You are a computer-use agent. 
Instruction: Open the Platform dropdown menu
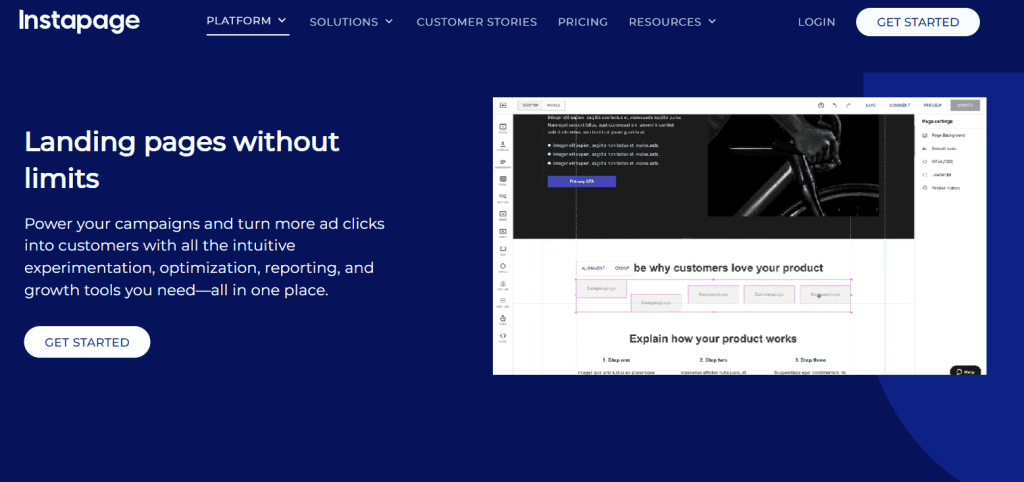point(247,21)
